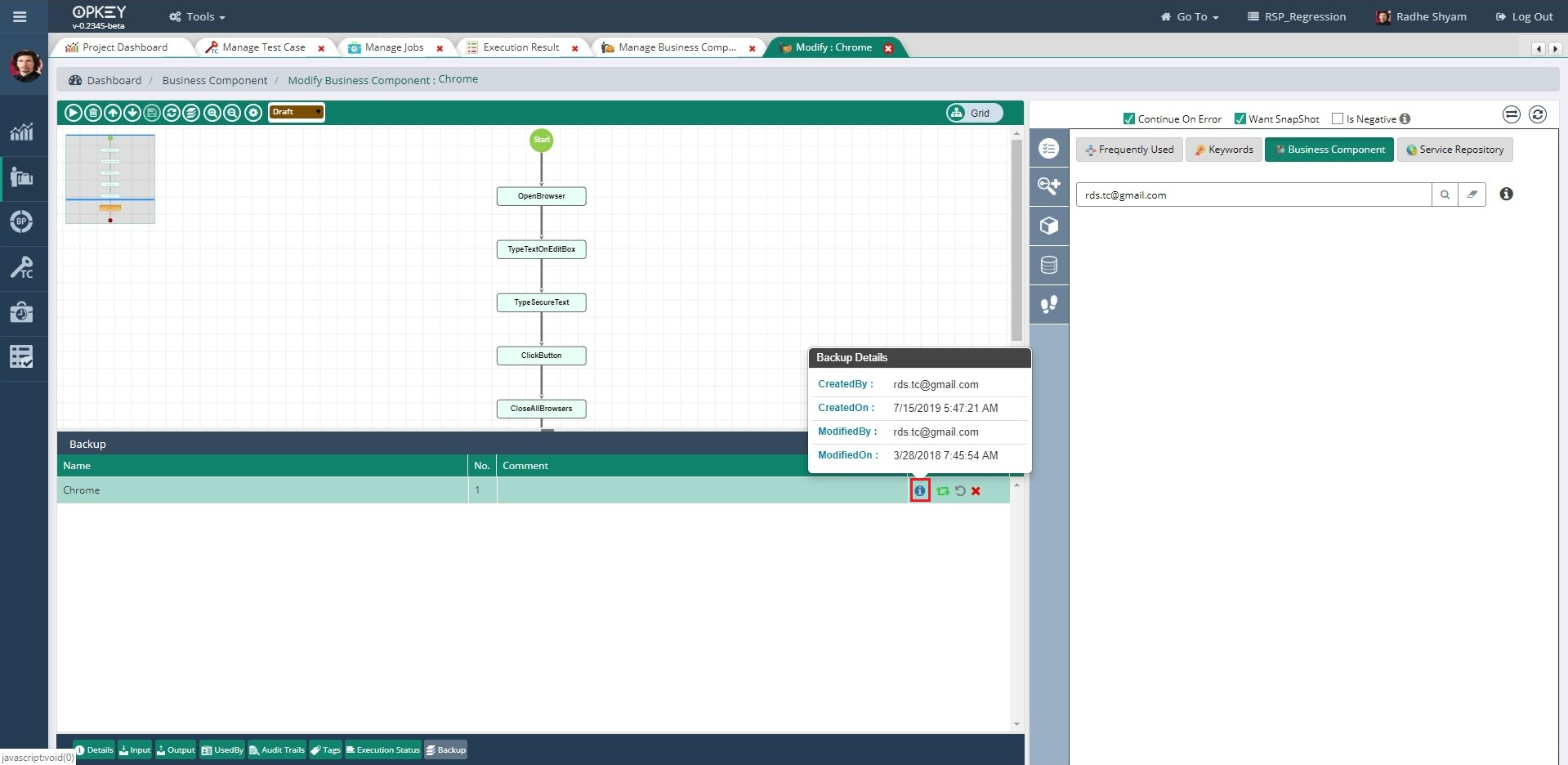Click the search field containing rds.tc@gmail.com
The height and width of the screenshot is (765, 1568).
coord(1253,195)
